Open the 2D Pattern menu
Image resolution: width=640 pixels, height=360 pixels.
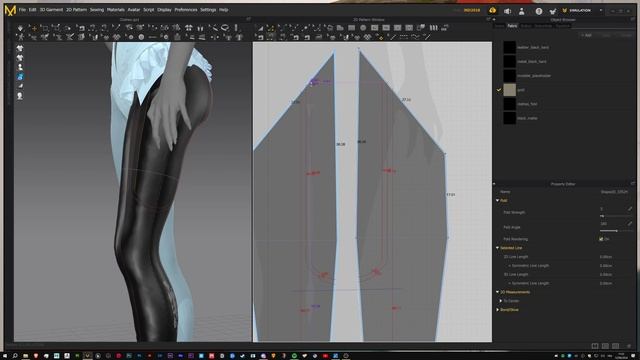(76, 10)
